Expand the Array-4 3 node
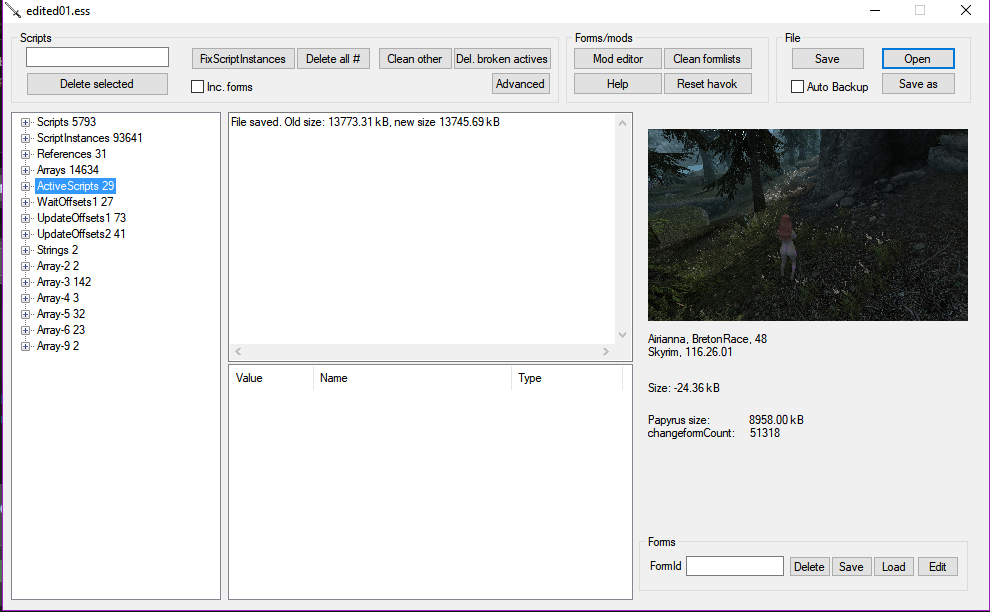The height and width of the screenshot is (612, 990). [x=25, y=298]
